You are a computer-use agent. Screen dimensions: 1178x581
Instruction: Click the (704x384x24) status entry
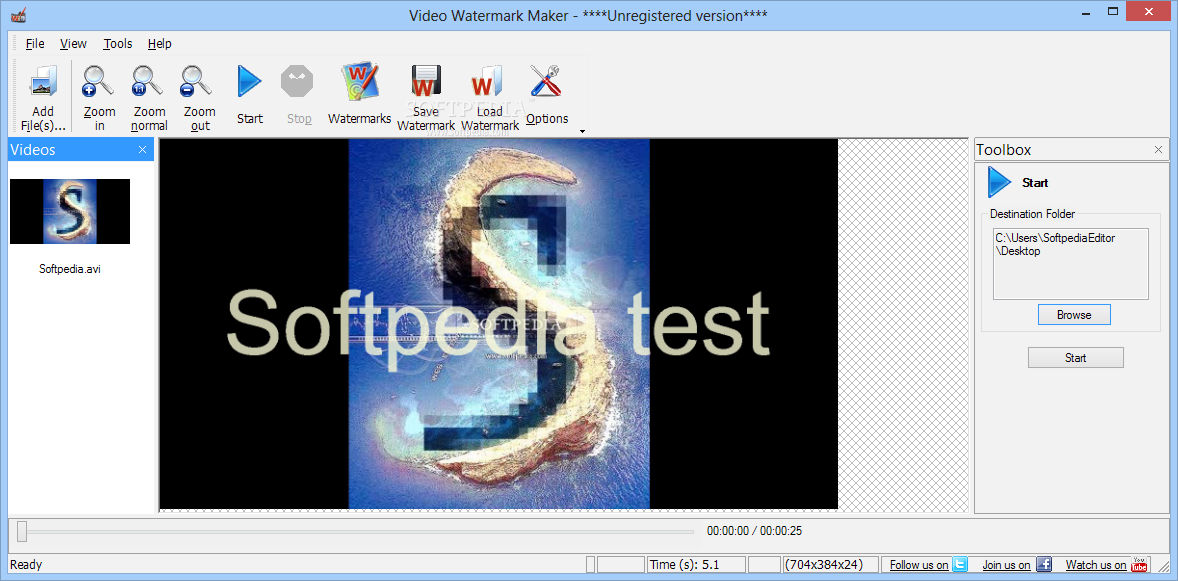tap(829, 564)
